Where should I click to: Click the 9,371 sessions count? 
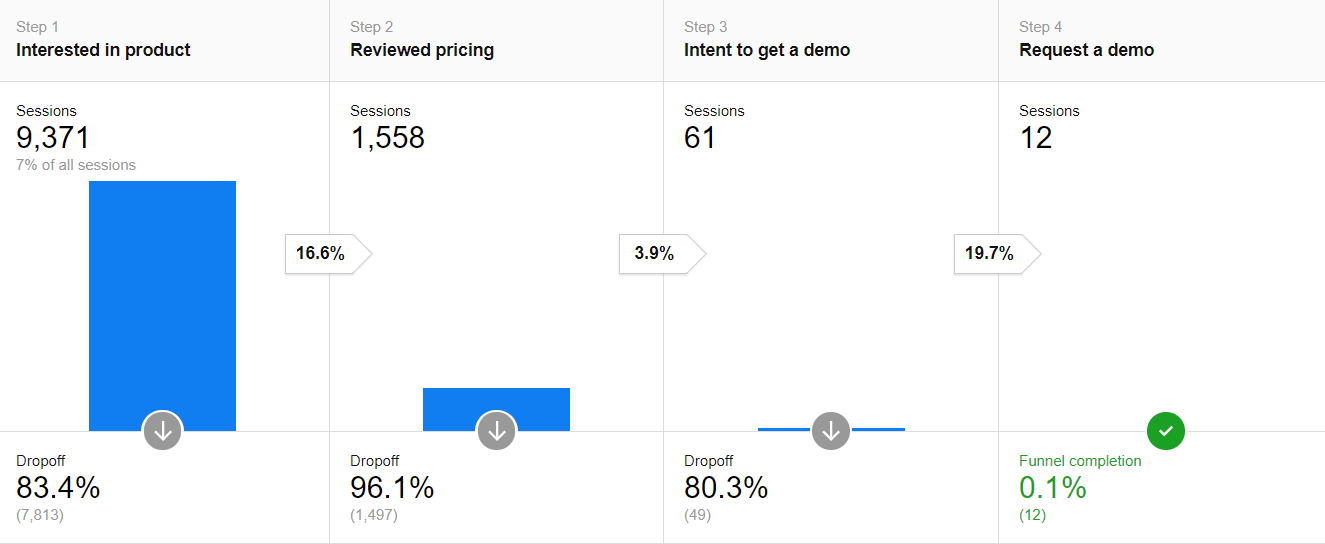click(x=53, y=138)
